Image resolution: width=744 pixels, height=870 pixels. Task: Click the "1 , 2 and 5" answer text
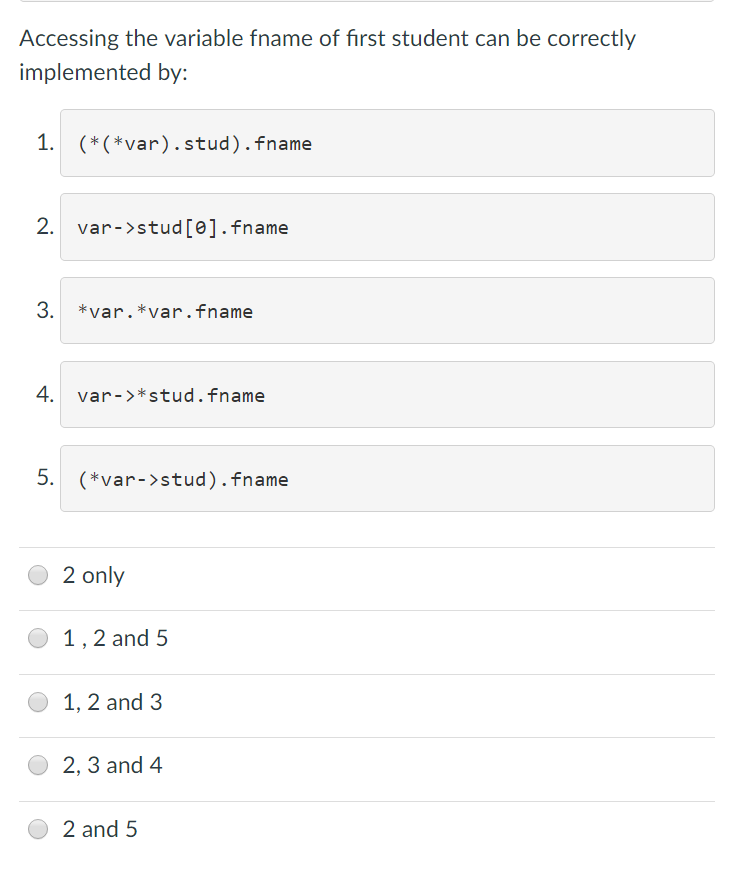115,639
